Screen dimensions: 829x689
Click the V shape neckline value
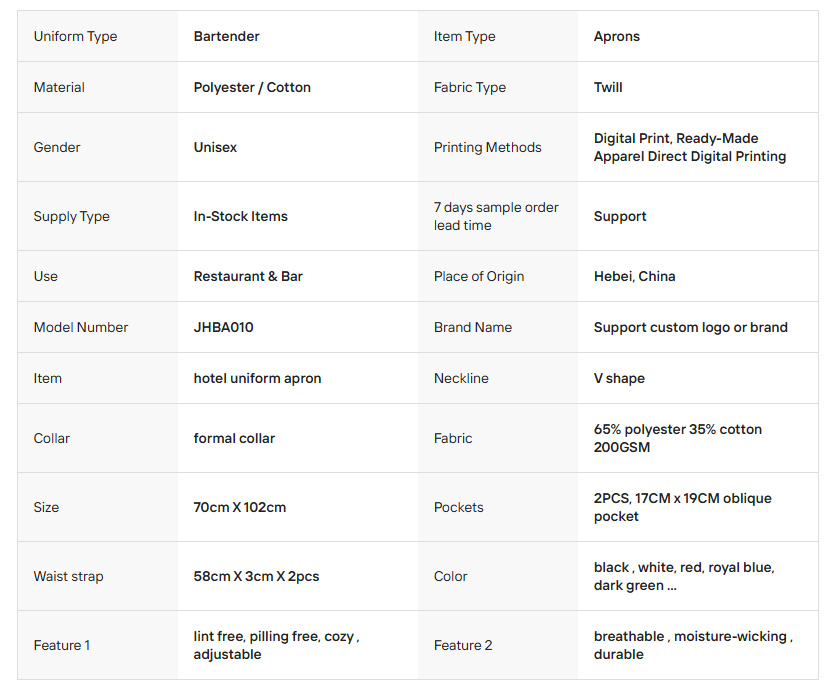coord(619,379)
